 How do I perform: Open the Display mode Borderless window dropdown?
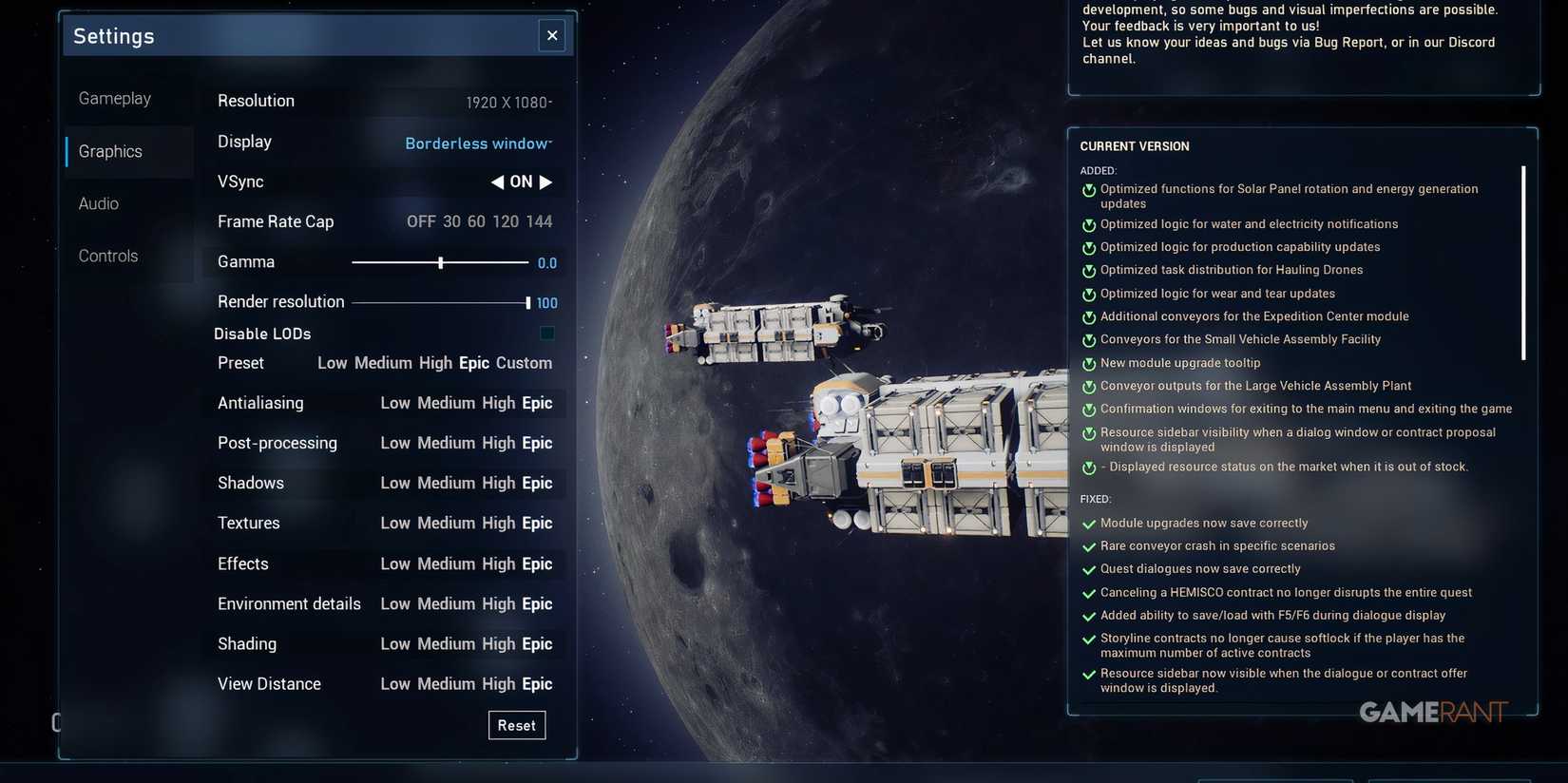477,143
